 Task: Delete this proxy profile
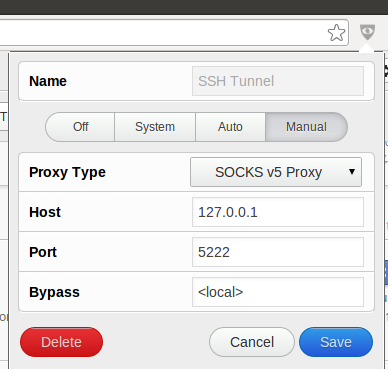point(61,342)
